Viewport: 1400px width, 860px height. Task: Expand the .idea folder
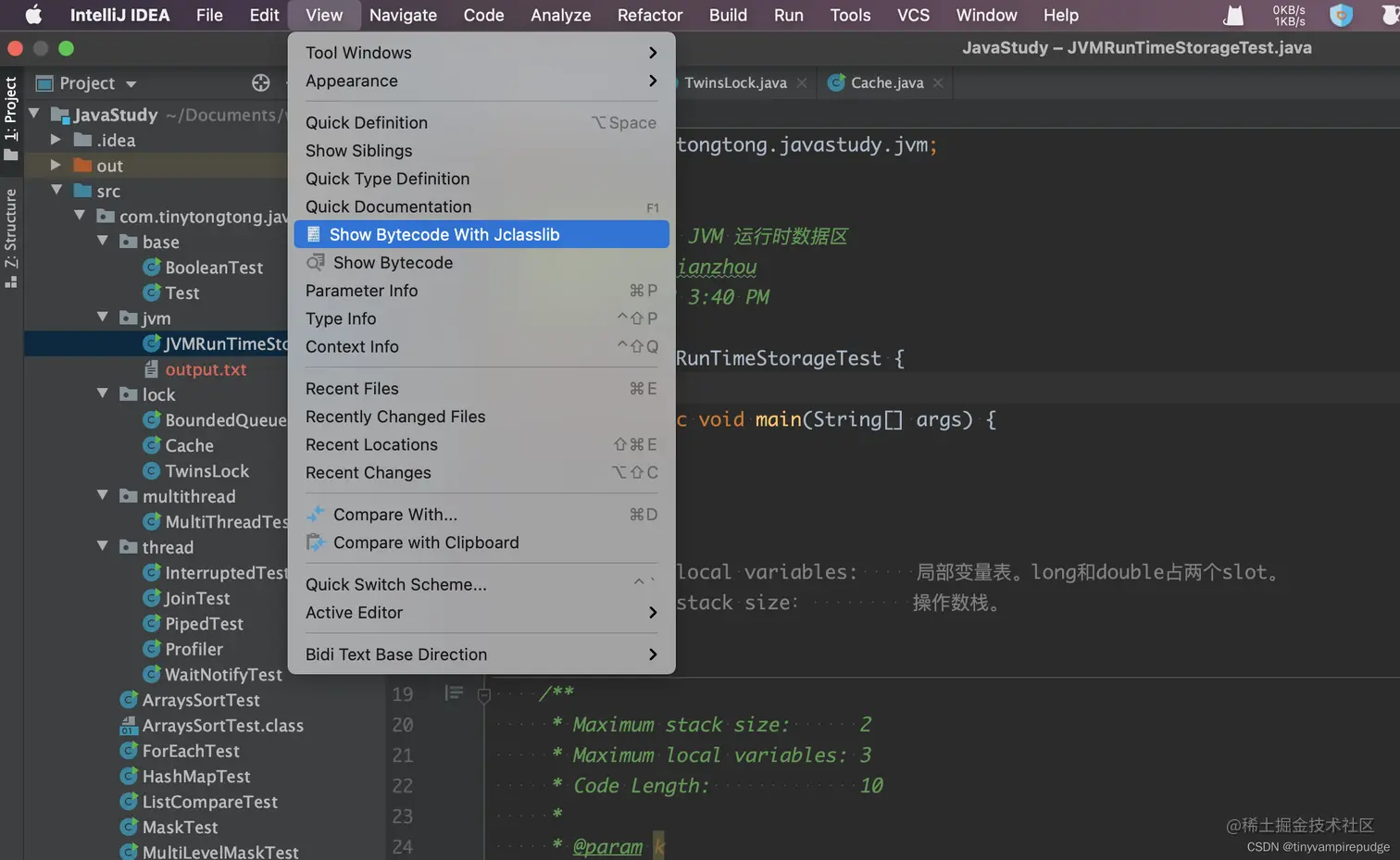pyautogui.click(x=56, y=140)
